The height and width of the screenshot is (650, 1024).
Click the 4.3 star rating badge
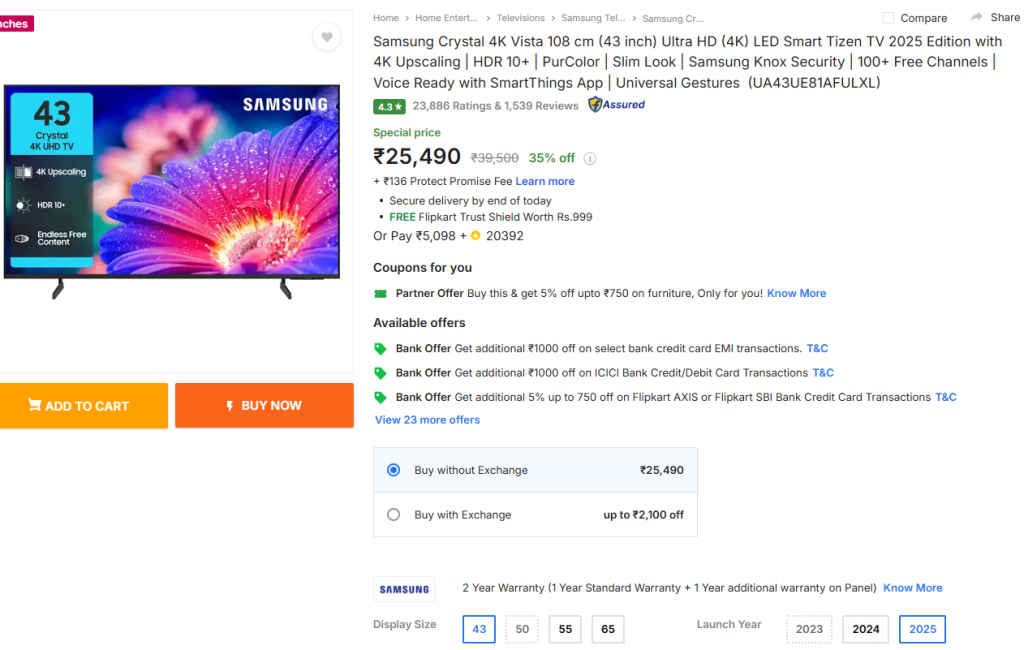[388, 105]
